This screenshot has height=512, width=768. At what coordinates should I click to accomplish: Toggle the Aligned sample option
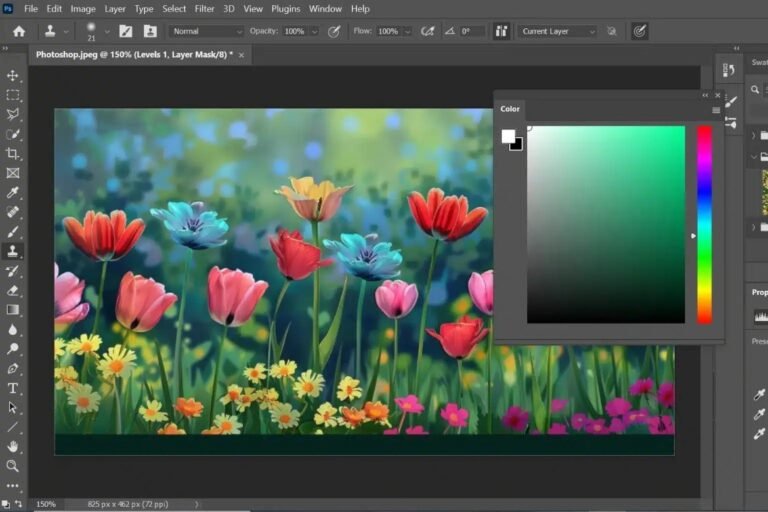coord(502,31)
